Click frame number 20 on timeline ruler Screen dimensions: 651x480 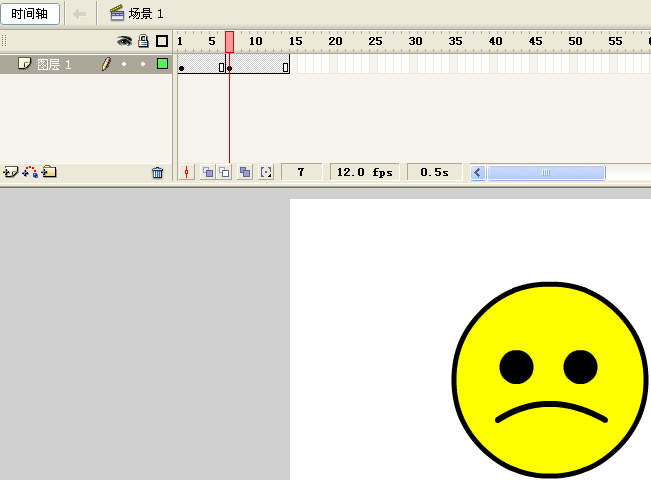point(335,41)
